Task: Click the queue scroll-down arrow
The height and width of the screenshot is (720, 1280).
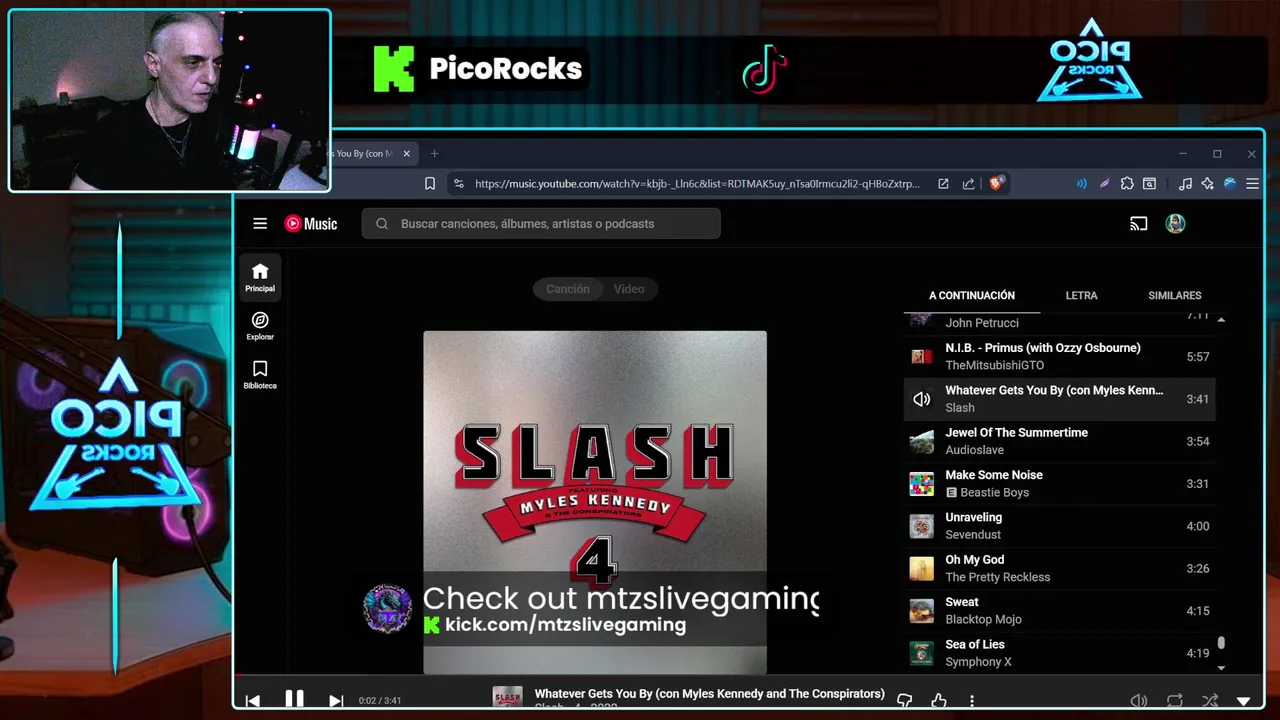Action: [1221, 667]
